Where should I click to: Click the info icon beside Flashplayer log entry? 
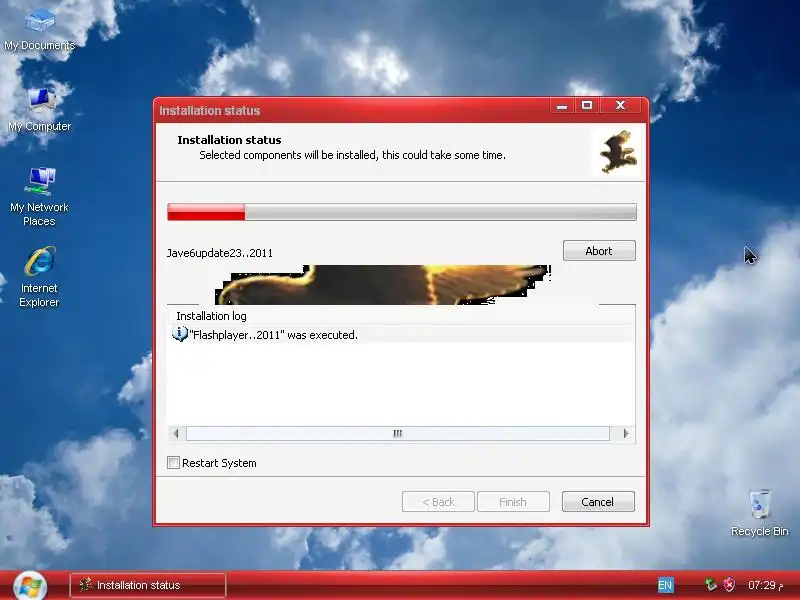coord(180,334)
